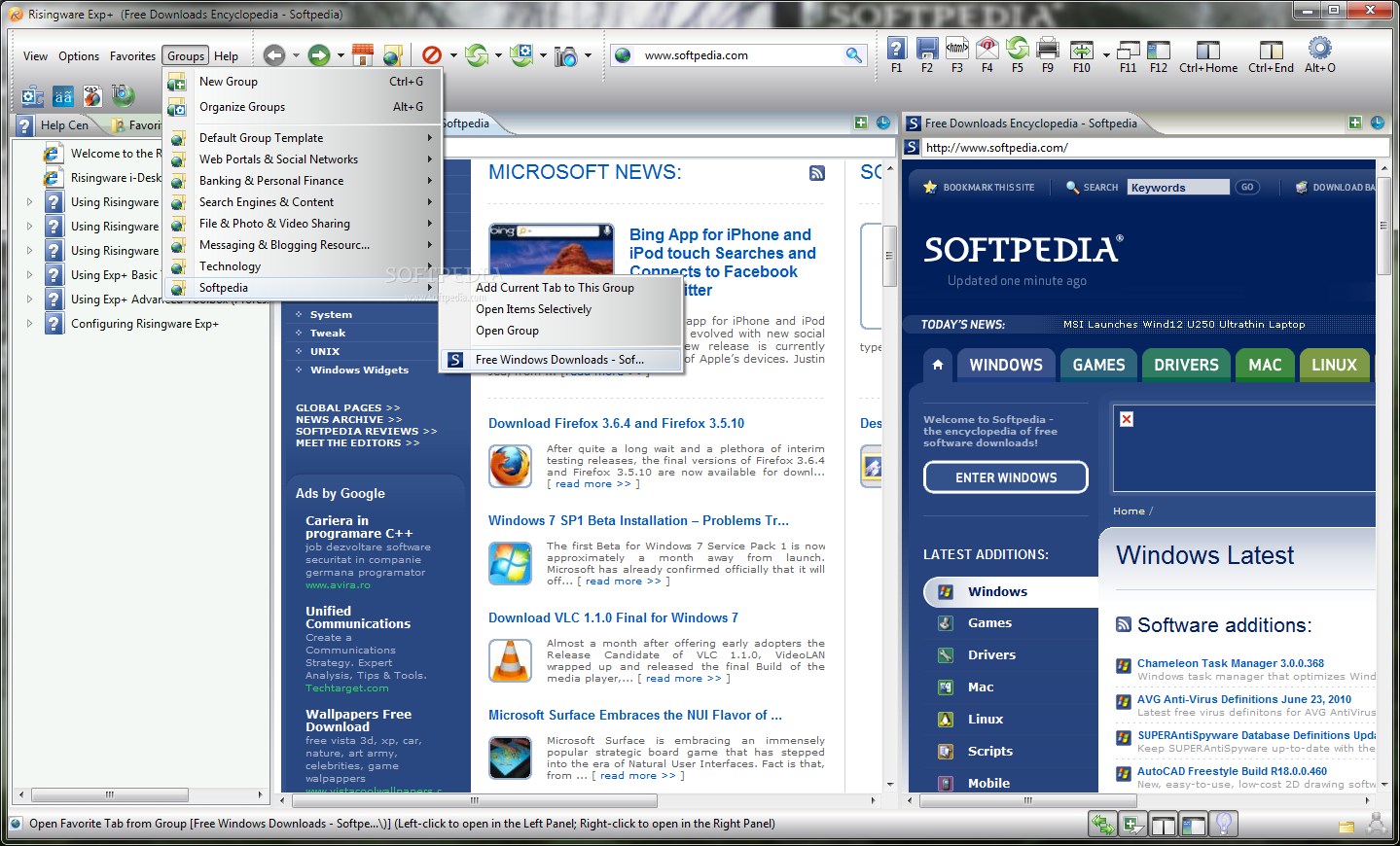Open the DRIVERS tab on Softpedia
Viewport: 1400px width, 846px height.
(1186, 365)
